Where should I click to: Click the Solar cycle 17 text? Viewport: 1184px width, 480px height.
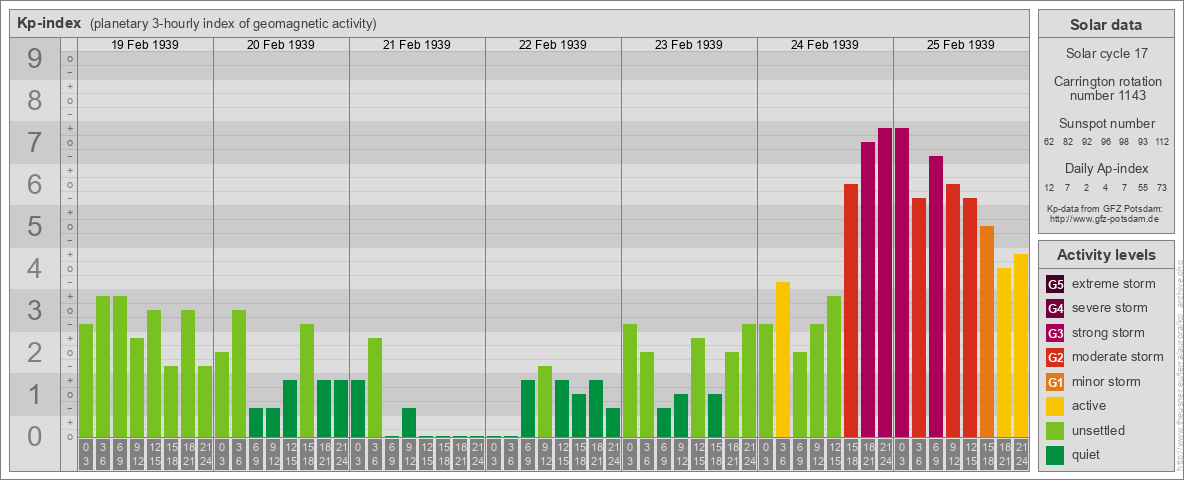(1106, 54)
